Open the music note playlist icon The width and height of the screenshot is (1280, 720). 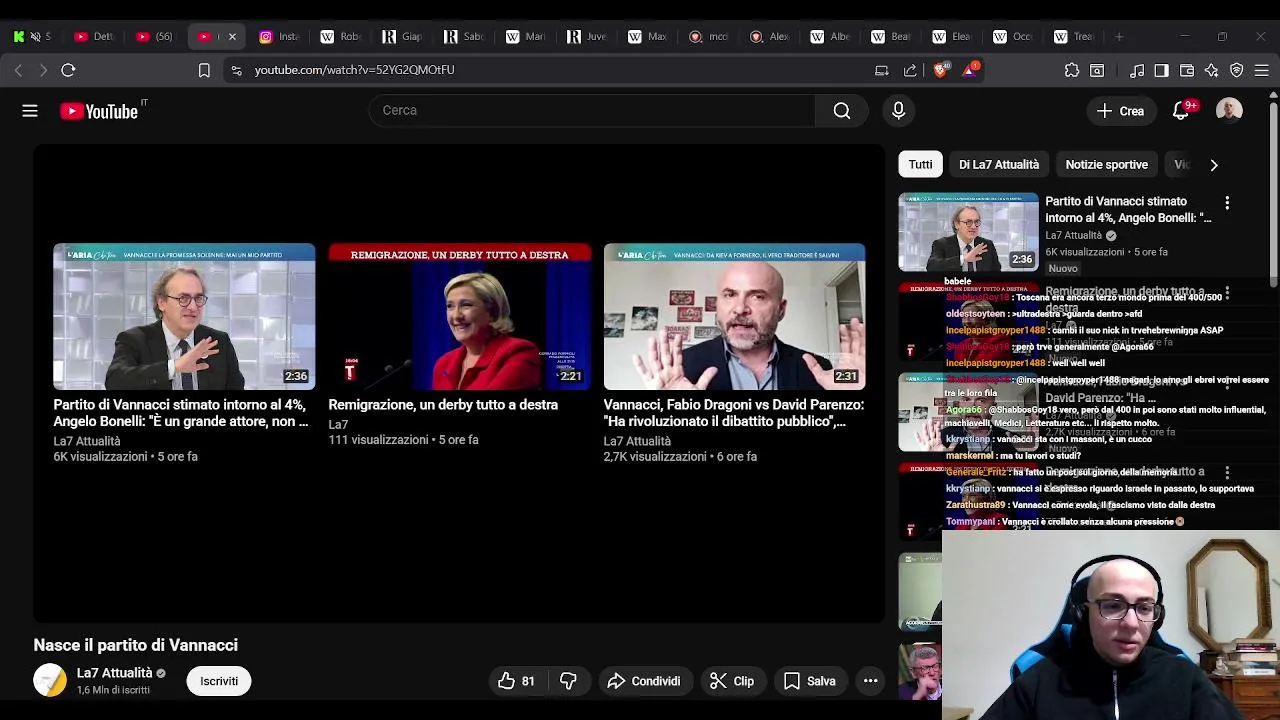(1137, 70)
